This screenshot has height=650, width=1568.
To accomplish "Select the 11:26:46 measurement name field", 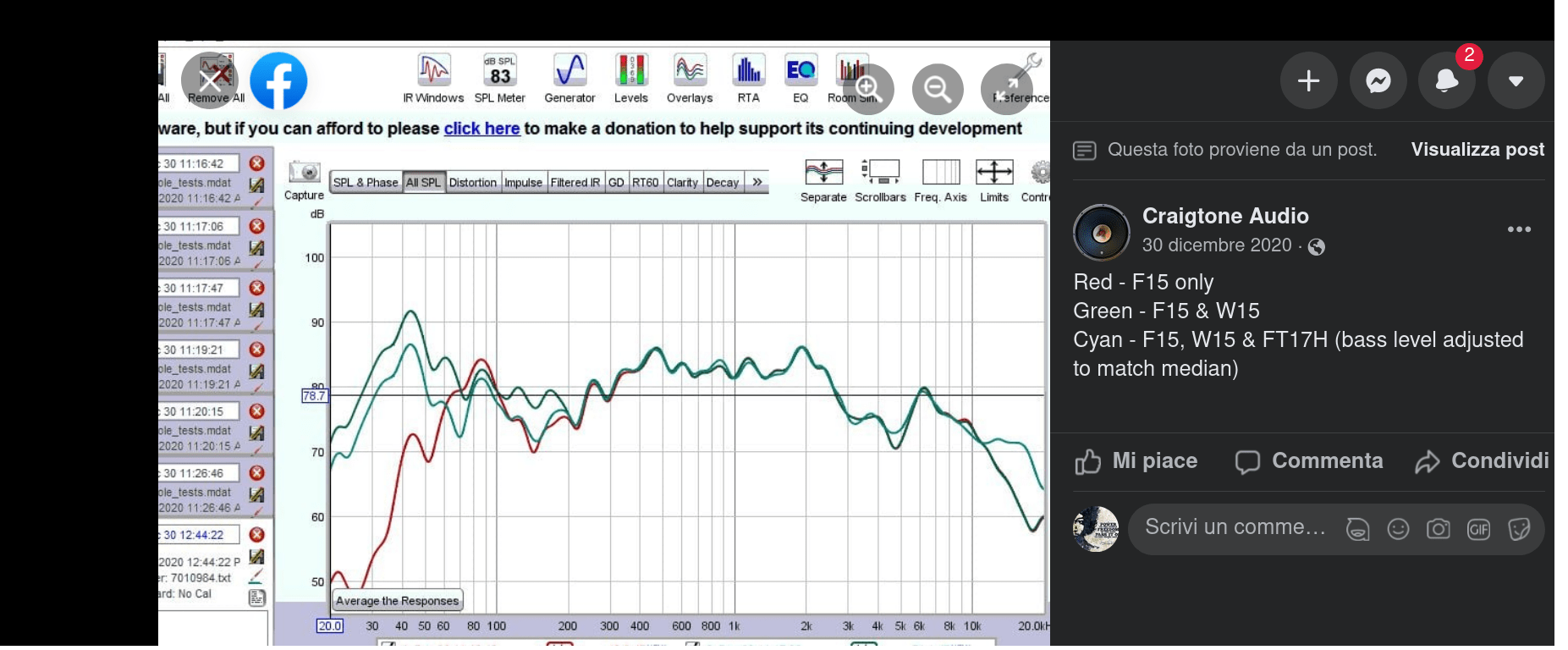I will coord(199,473).
